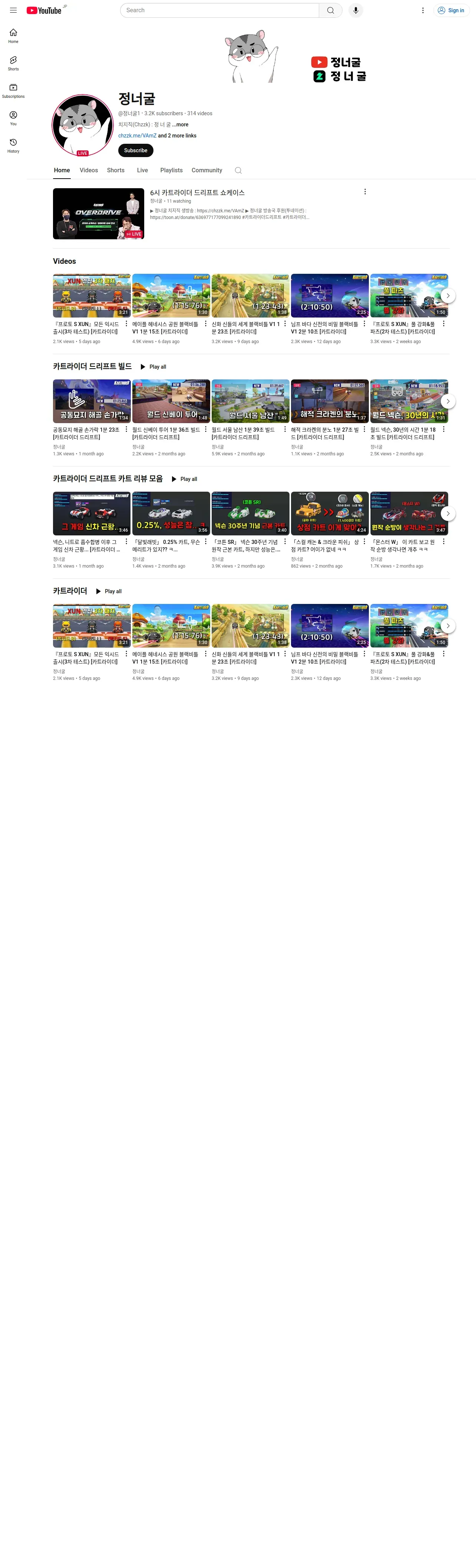Open options for 넥슨, 니트로 흡수합병 video
The image size is (476, 1568).
point(127,541)
